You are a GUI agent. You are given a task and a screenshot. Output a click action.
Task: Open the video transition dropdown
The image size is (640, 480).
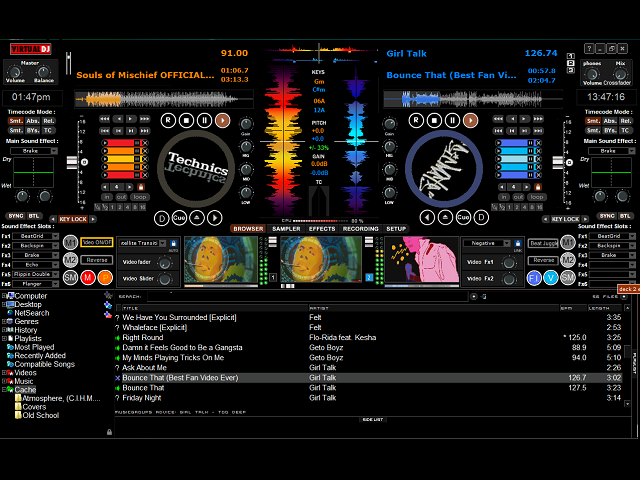click(x=163, y=243)
